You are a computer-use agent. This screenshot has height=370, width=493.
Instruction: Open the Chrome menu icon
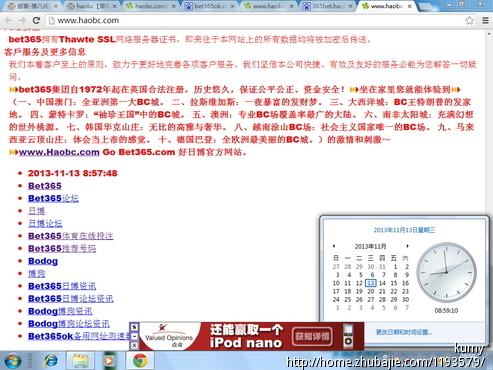point(485,21)
